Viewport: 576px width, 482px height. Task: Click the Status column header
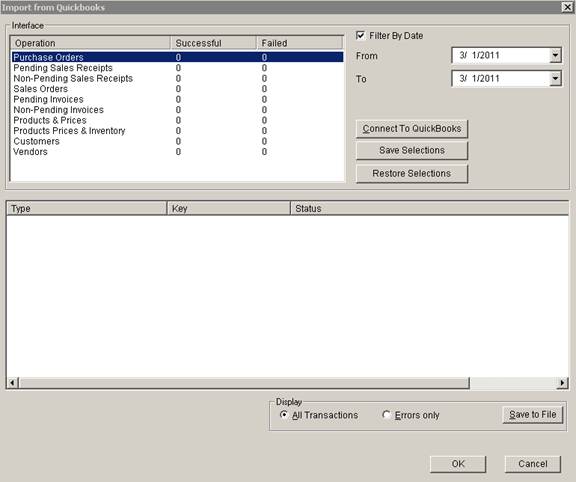coord(429,208)
